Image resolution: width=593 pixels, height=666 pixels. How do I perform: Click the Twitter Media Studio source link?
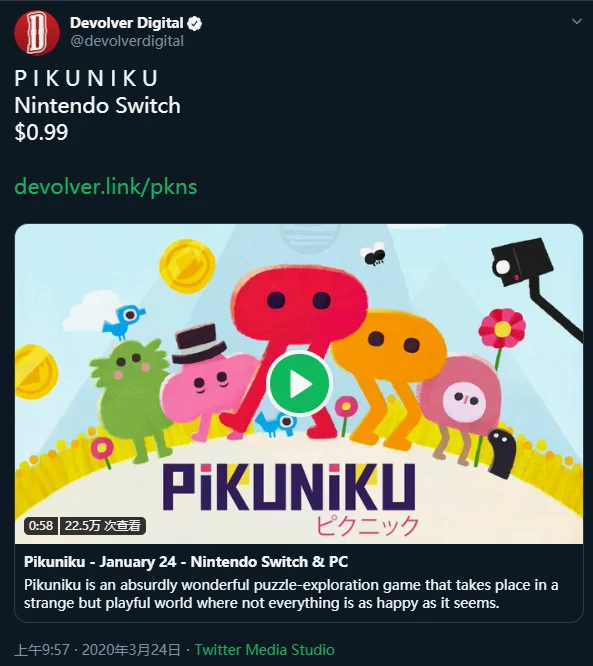[x=265, y=650]
